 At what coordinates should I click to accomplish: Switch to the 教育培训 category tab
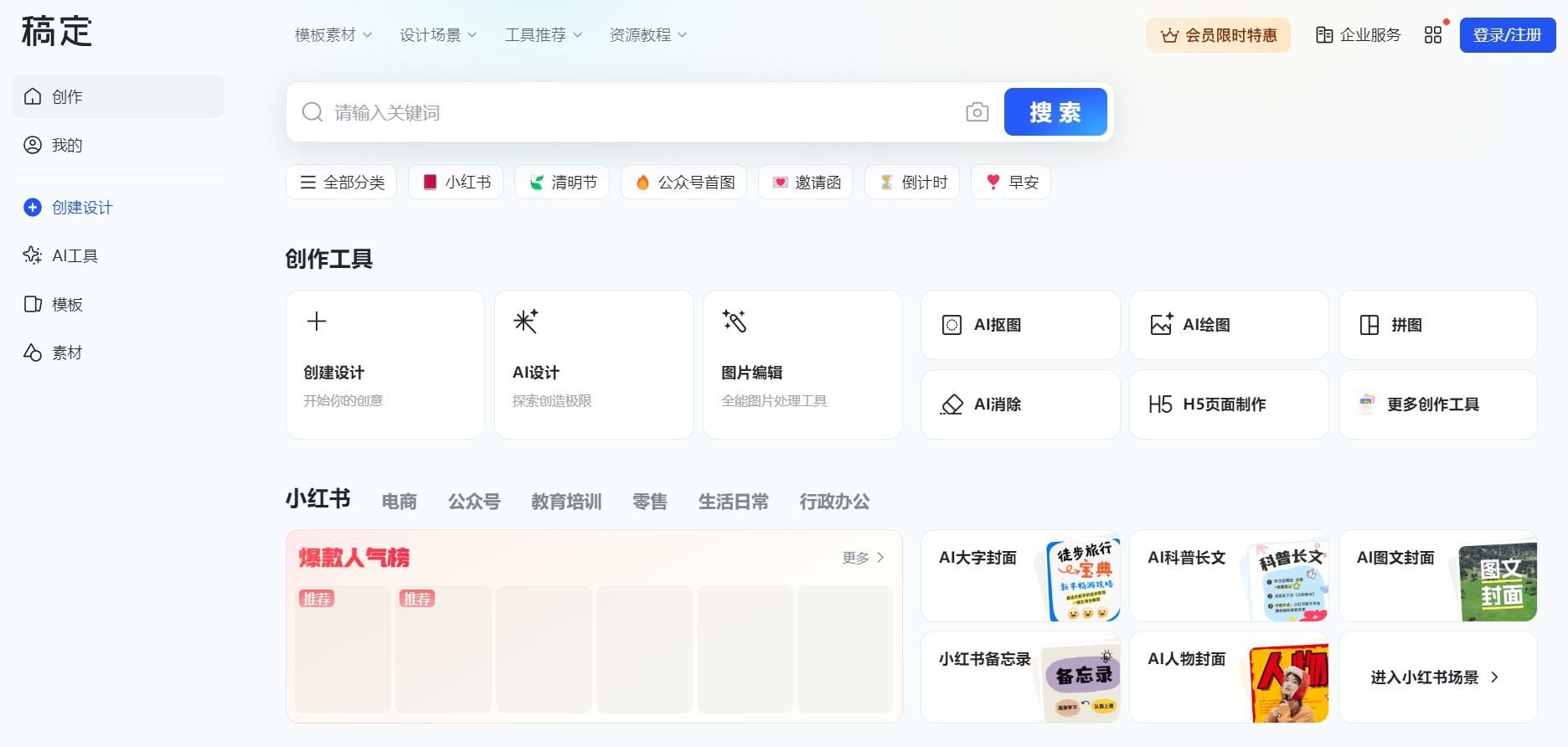(x=566, y=502)
